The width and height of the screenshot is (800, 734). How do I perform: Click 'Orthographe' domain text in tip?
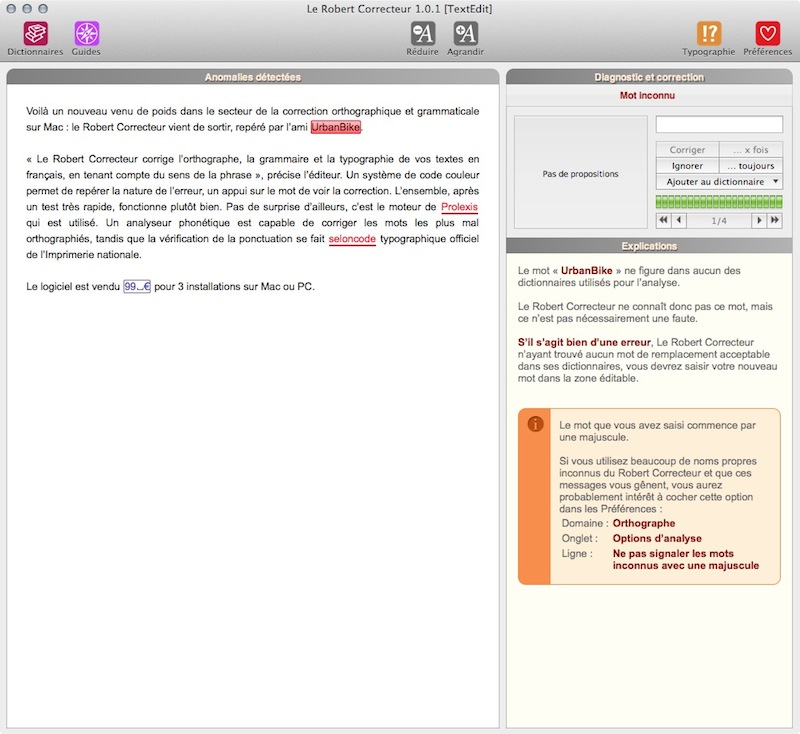tap(644, 523)
